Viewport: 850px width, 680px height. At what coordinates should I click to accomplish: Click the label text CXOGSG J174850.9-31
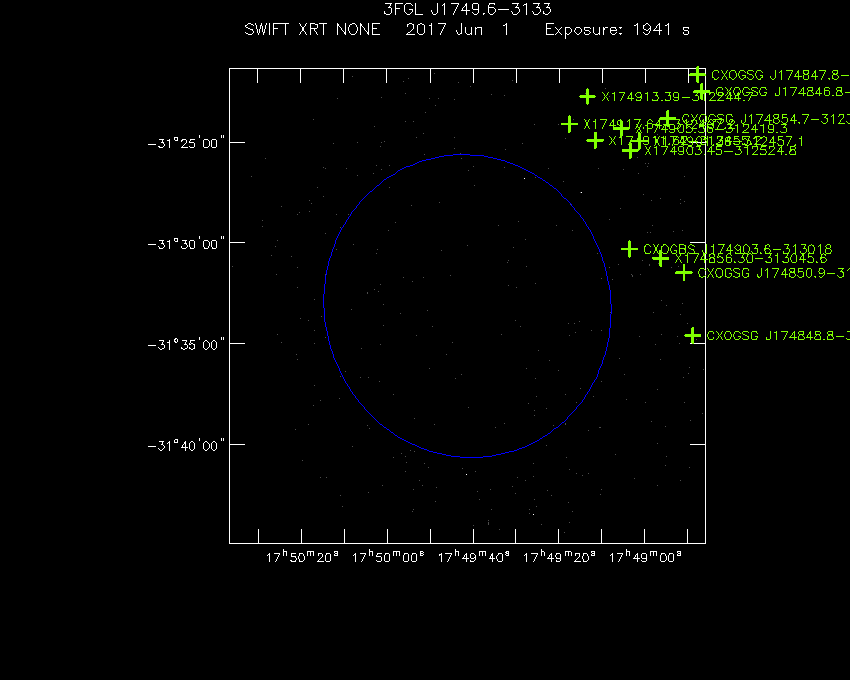[774, 273]
